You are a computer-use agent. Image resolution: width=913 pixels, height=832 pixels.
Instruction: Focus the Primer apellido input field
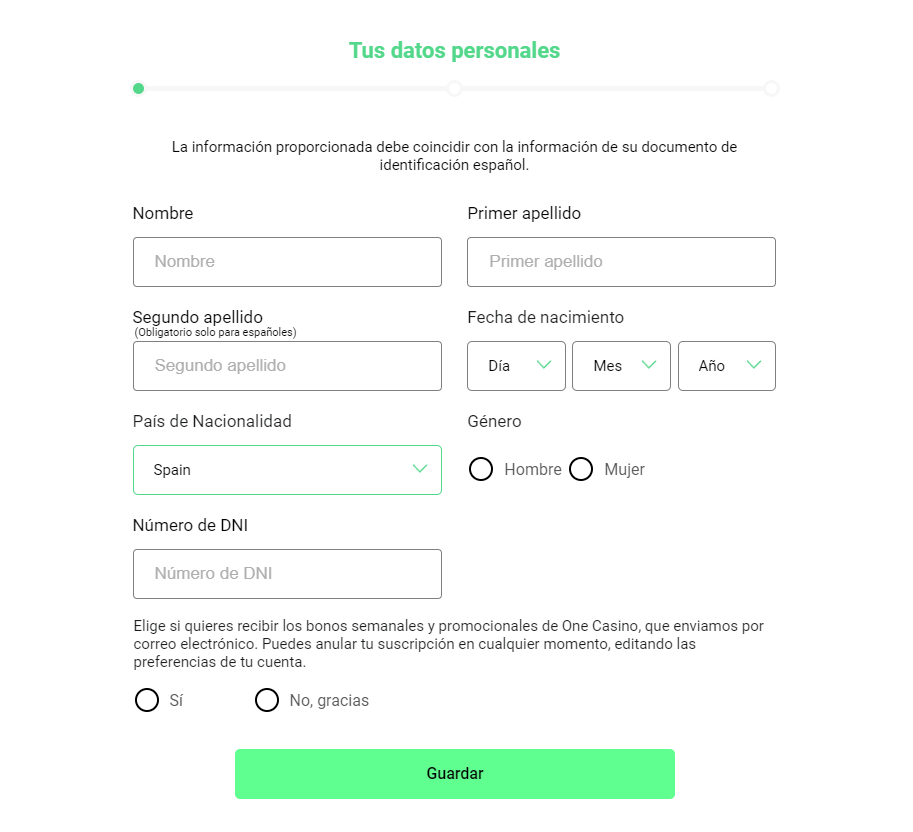(621, 262)
